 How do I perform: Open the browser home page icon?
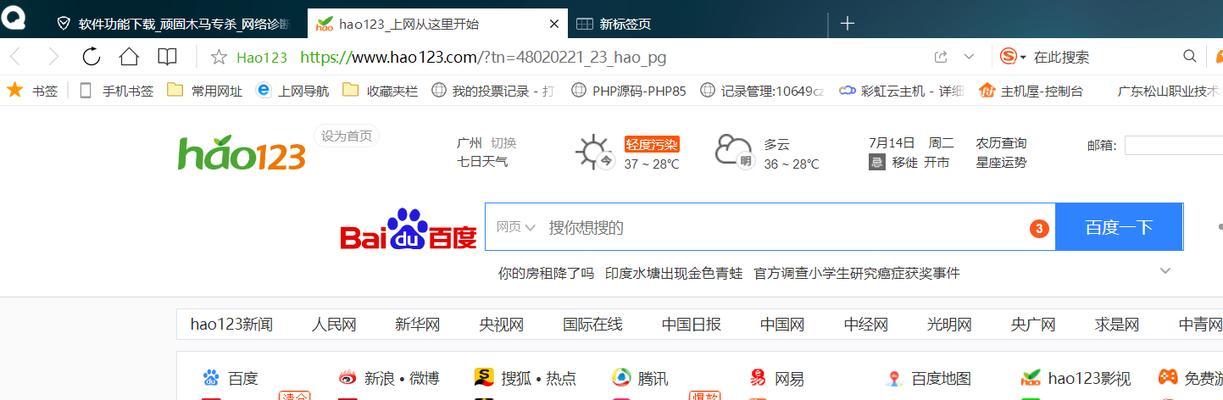point(129,56)
